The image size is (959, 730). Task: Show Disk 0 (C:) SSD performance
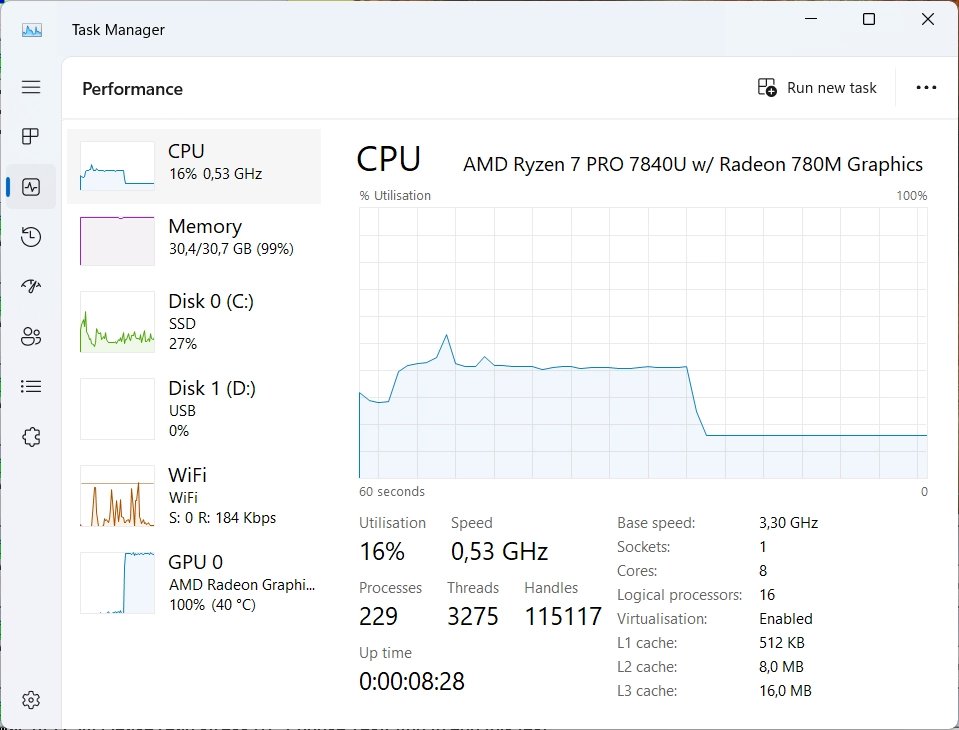(194, 322)
